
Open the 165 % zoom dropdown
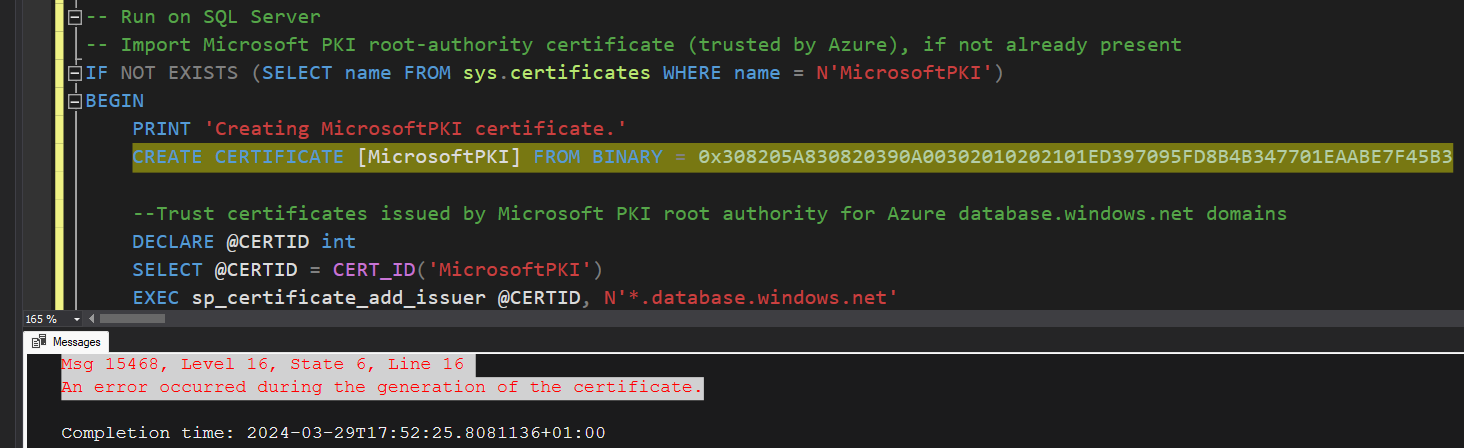[x=78, y=319]
